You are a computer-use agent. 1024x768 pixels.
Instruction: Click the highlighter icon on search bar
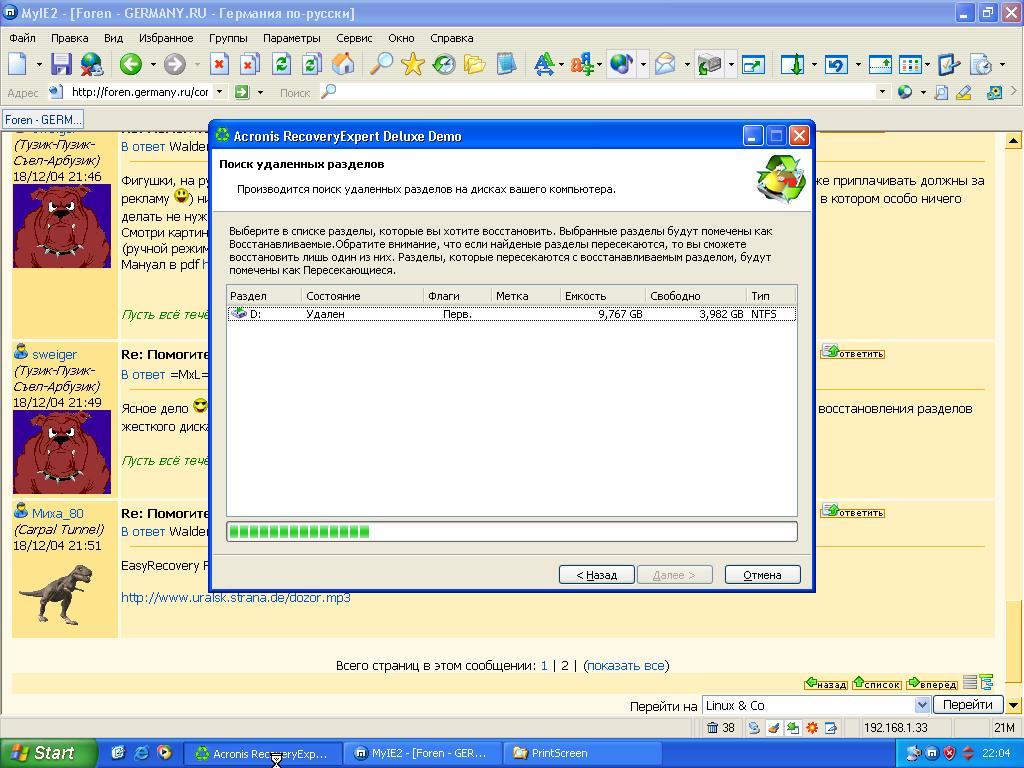click(x=964, y=92)
